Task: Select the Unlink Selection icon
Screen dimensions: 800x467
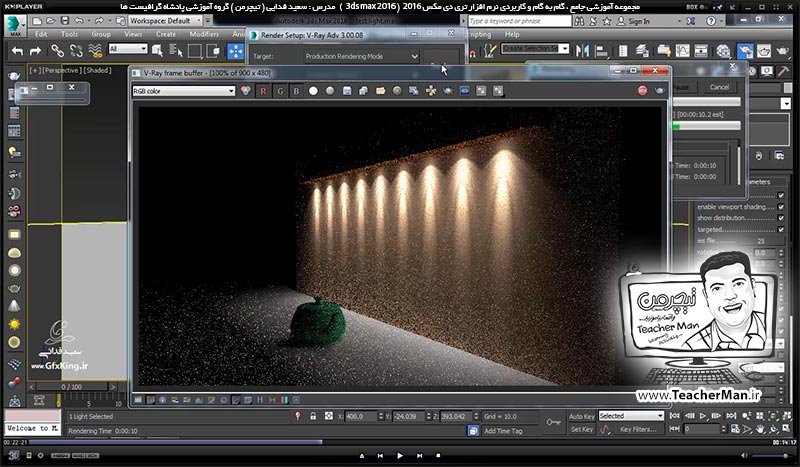Action: 76,51
